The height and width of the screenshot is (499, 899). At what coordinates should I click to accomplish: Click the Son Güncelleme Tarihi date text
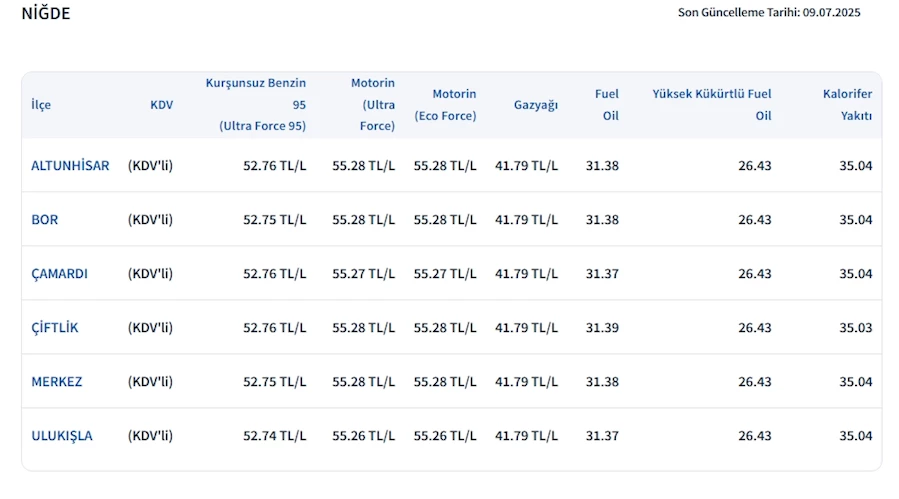tap(769, 13)
